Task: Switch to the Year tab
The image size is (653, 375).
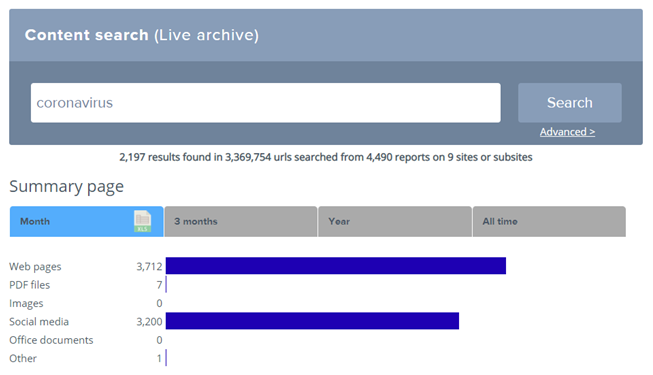Action: click(395, 222)
